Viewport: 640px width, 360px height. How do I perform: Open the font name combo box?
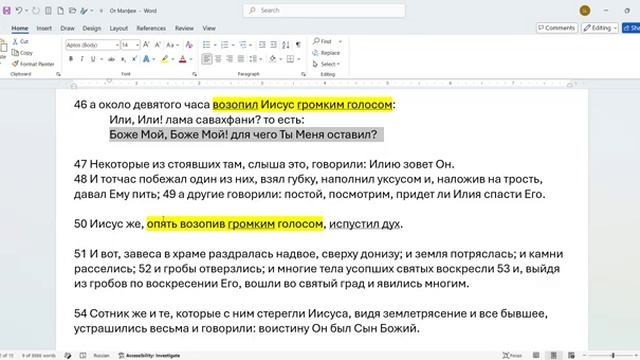click(92, 44)
